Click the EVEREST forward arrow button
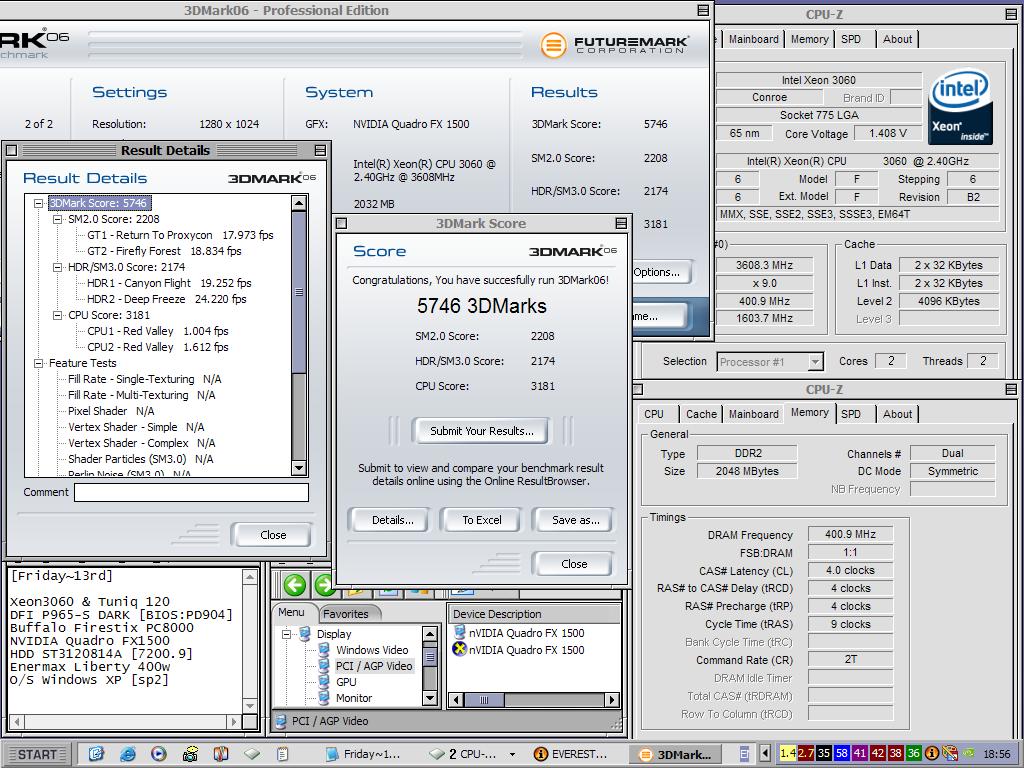 pos(324,584)
